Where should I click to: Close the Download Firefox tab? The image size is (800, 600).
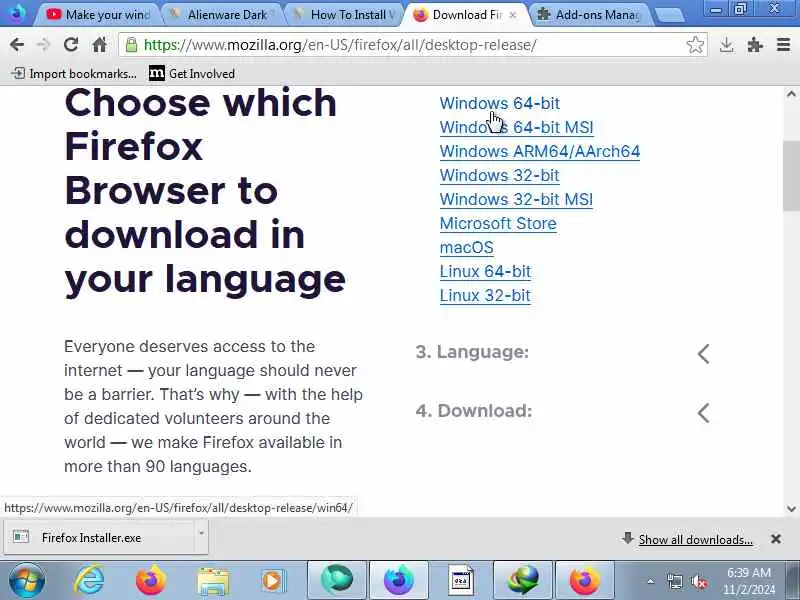click(513, 15)
